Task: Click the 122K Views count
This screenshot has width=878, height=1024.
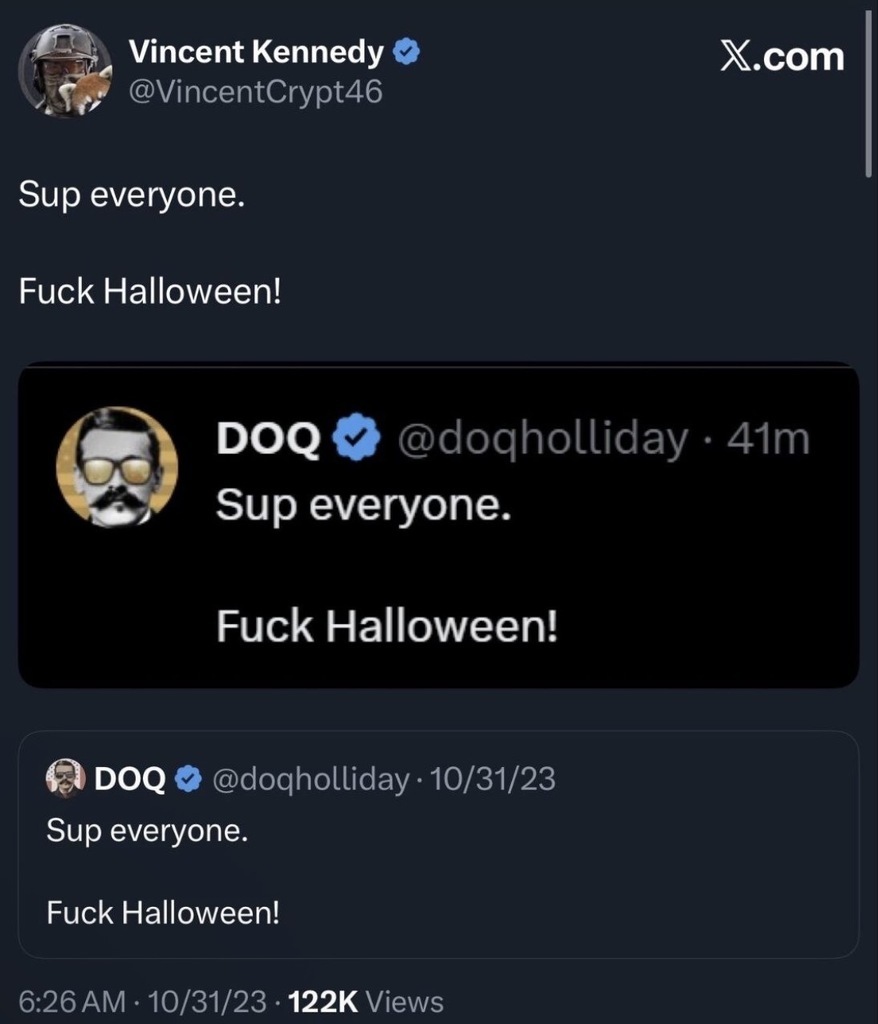Action: pyautogui.click(x=365, y=1001)
